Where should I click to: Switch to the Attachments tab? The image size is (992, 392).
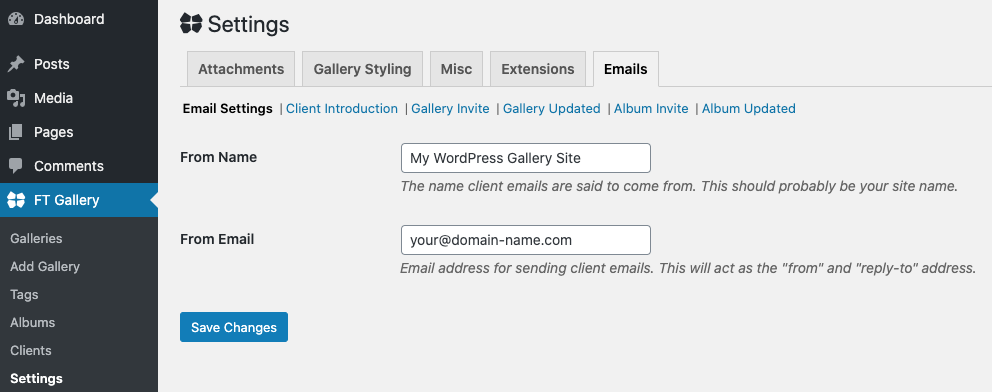tap(241, 69)
